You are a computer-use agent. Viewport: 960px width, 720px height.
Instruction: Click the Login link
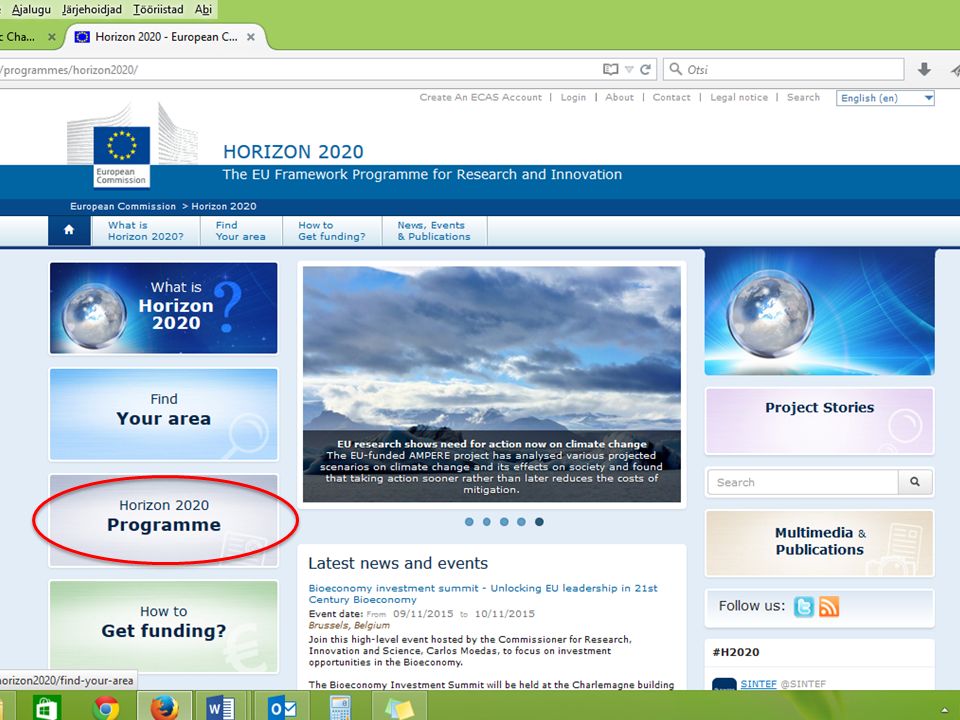coord(573,97)
